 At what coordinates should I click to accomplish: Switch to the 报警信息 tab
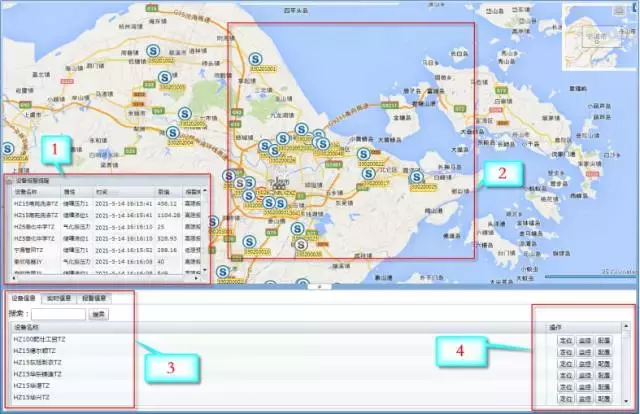tap(93, 298)
